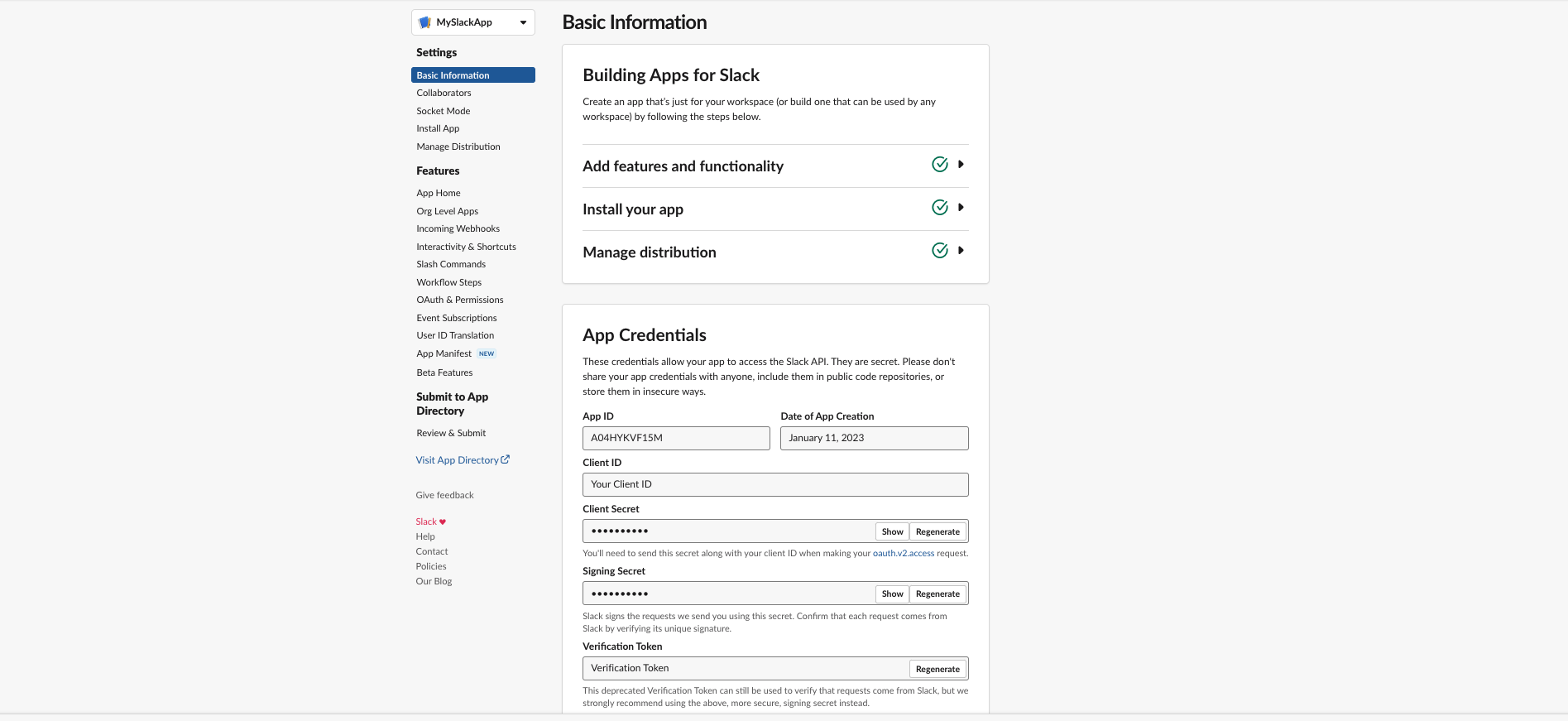The width and height of the screenshot is (1568, 721).
Task: Click the Client ID input field
Action: tap(774, 484)
